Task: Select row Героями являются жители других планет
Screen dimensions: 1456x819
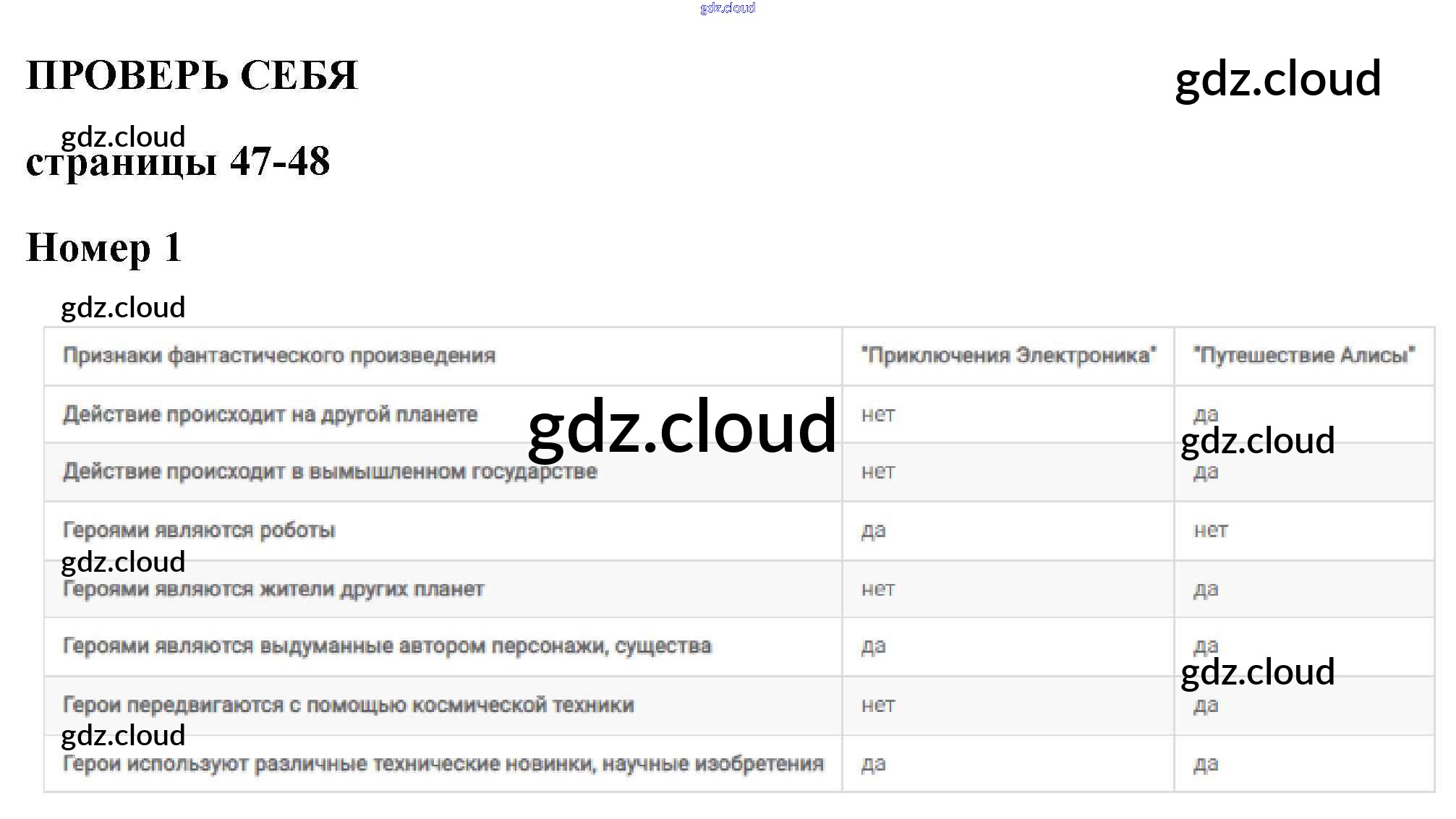Action: [273, 589]
